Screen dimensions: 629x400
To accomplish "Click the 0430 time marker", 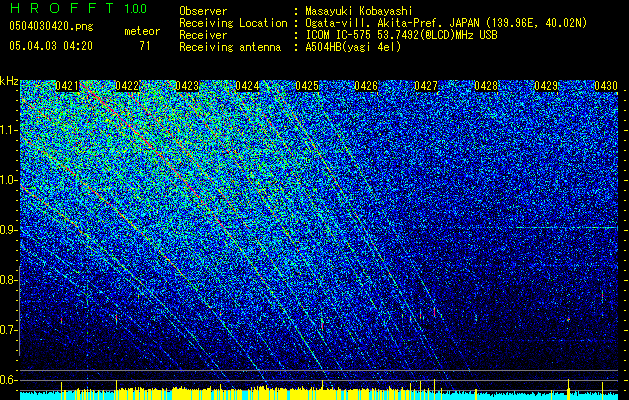I will 606,86.
